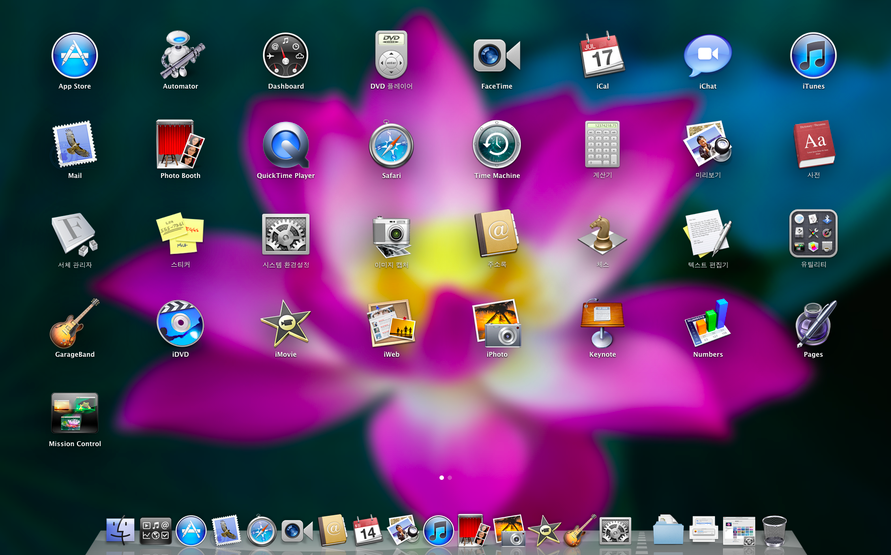Image resolution: width=891 pixels, height=555 pixels.
Task: Launch 미리보기 from the Launchpad grid
Action: tap(707, 144)
